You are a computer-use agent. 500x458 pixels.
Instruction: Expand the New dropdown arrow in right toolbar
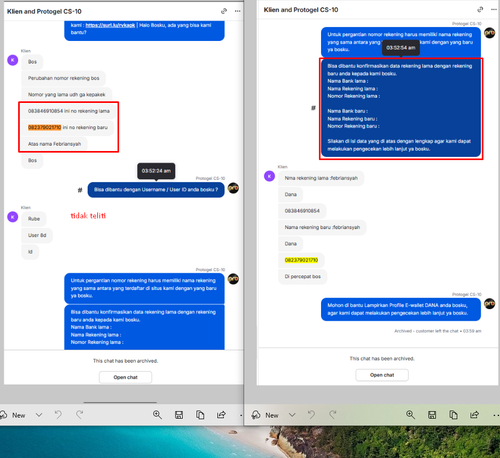click(292, 415)
